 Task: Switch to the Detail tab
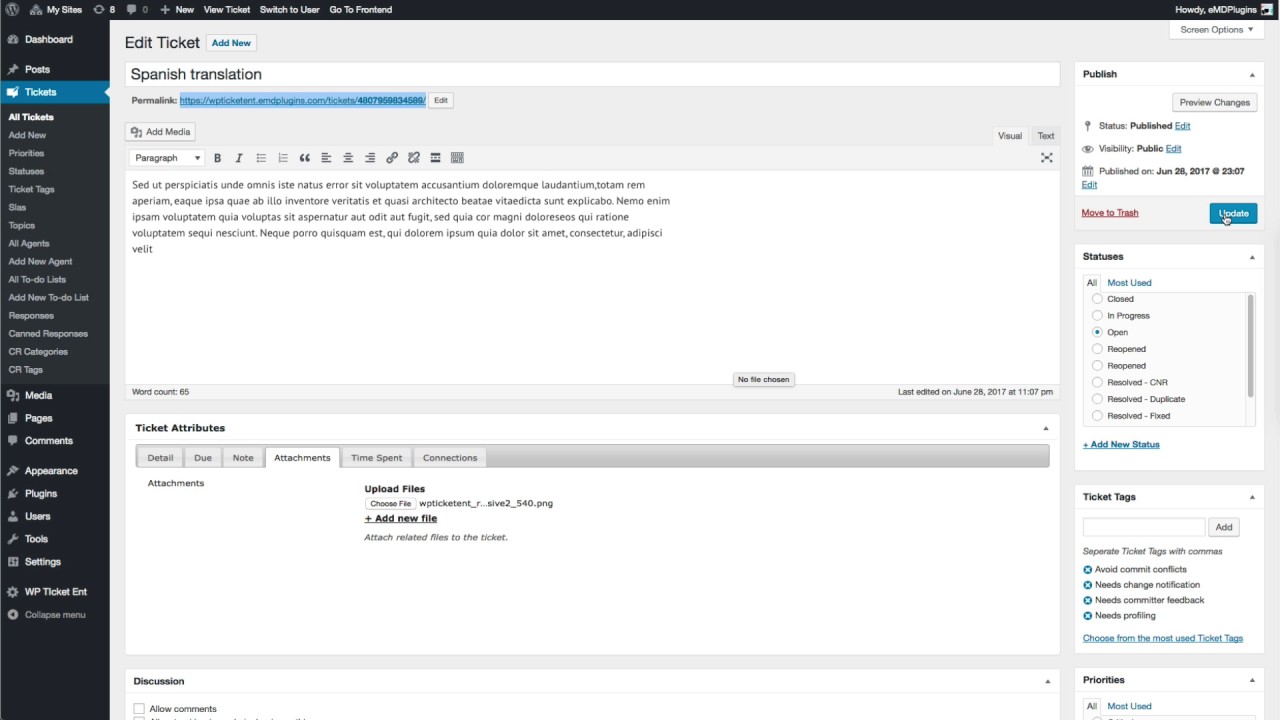tap(160, 458)
